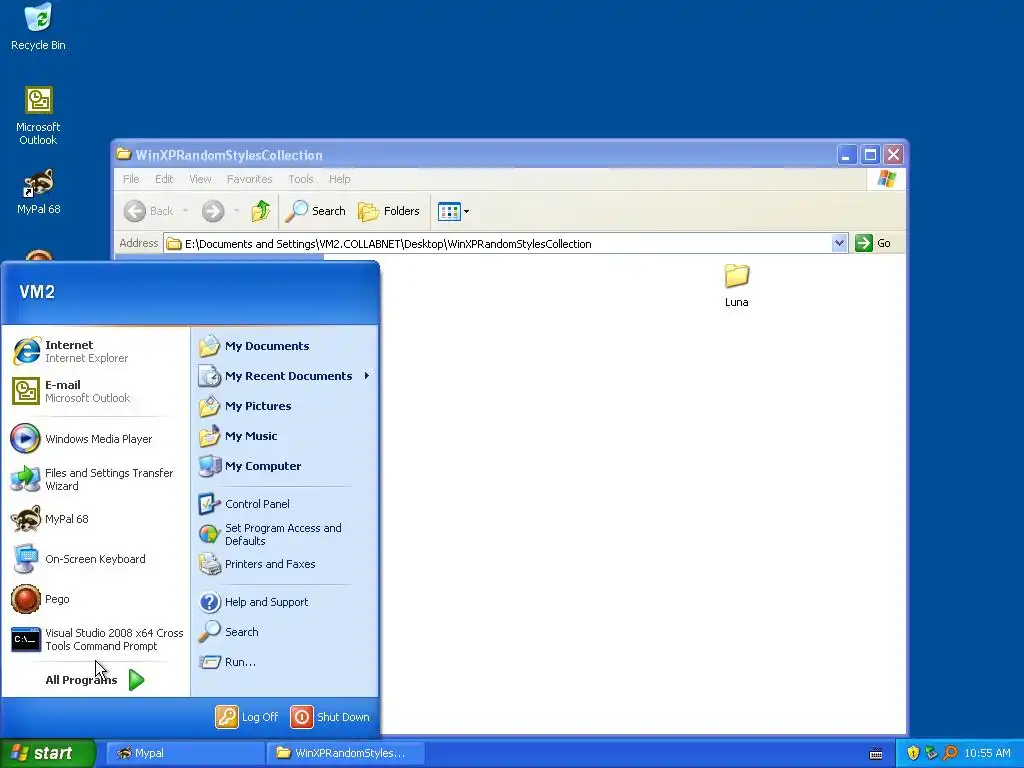
Task: Open the Edit menu in Explorer
Action: 164,179
